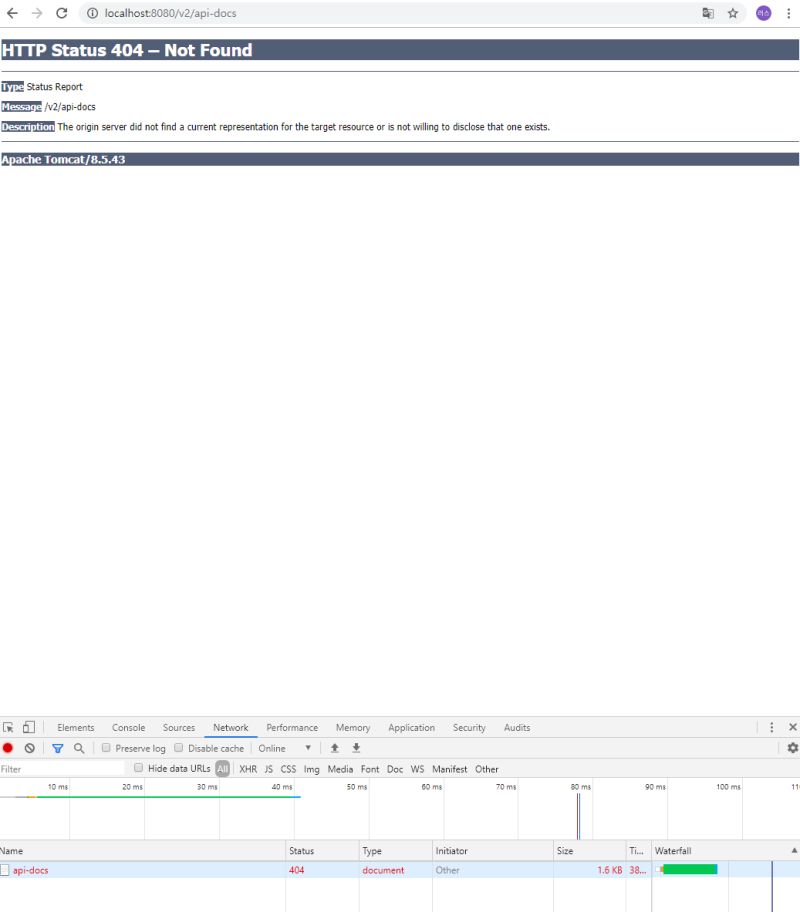Click inside the request Filter field
This screenshot has height=912, width=800.
[x=60, y=768]
